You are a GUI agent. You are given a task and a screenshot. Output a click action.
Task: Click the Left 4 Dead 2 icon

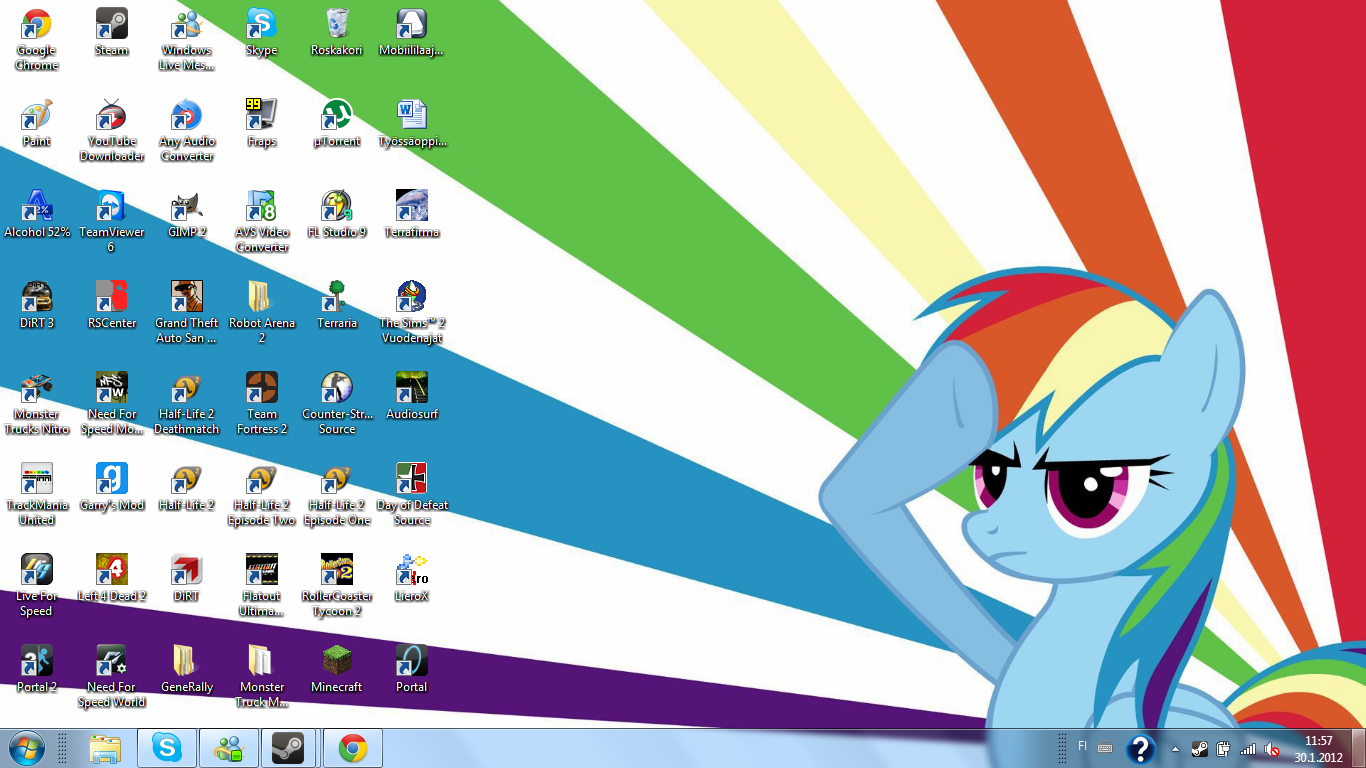112,579
